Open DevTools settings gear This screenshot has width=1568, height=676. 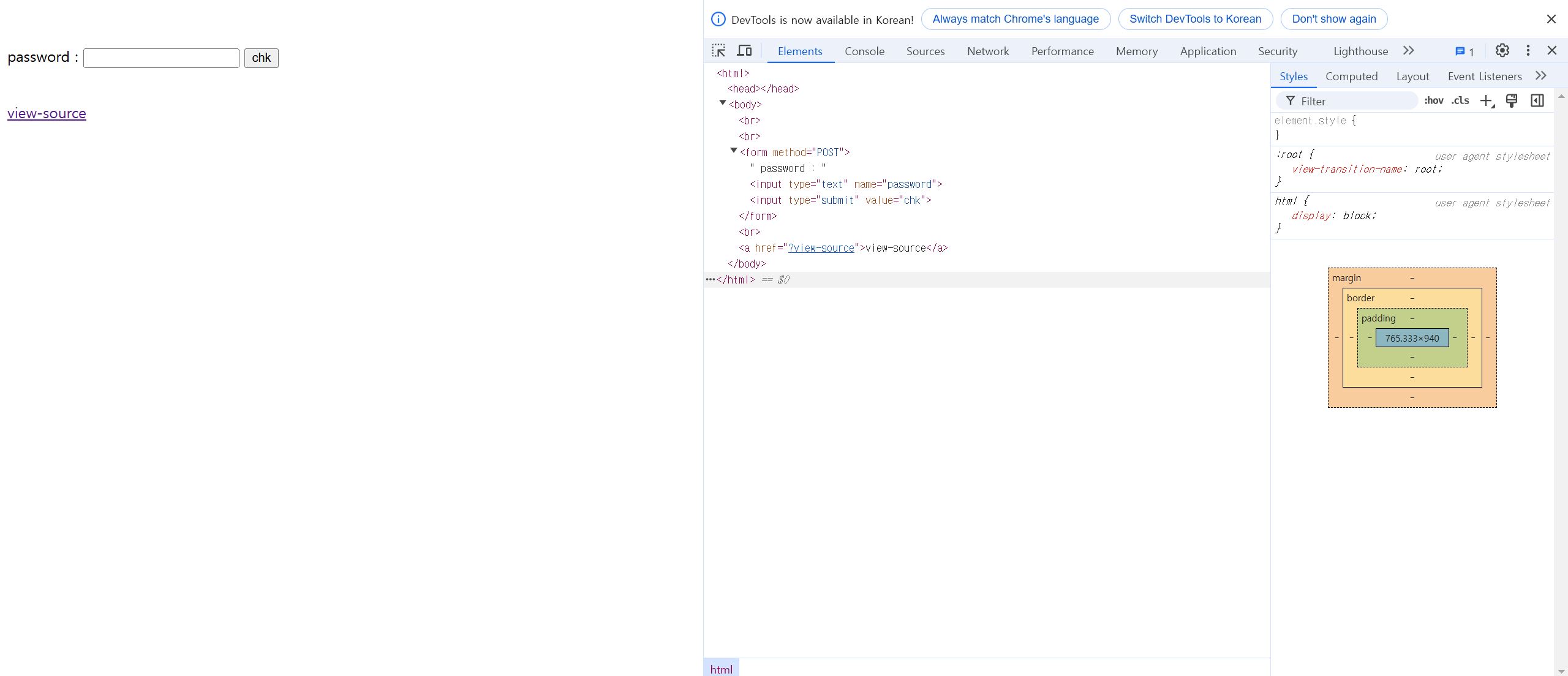(1502, 51)
